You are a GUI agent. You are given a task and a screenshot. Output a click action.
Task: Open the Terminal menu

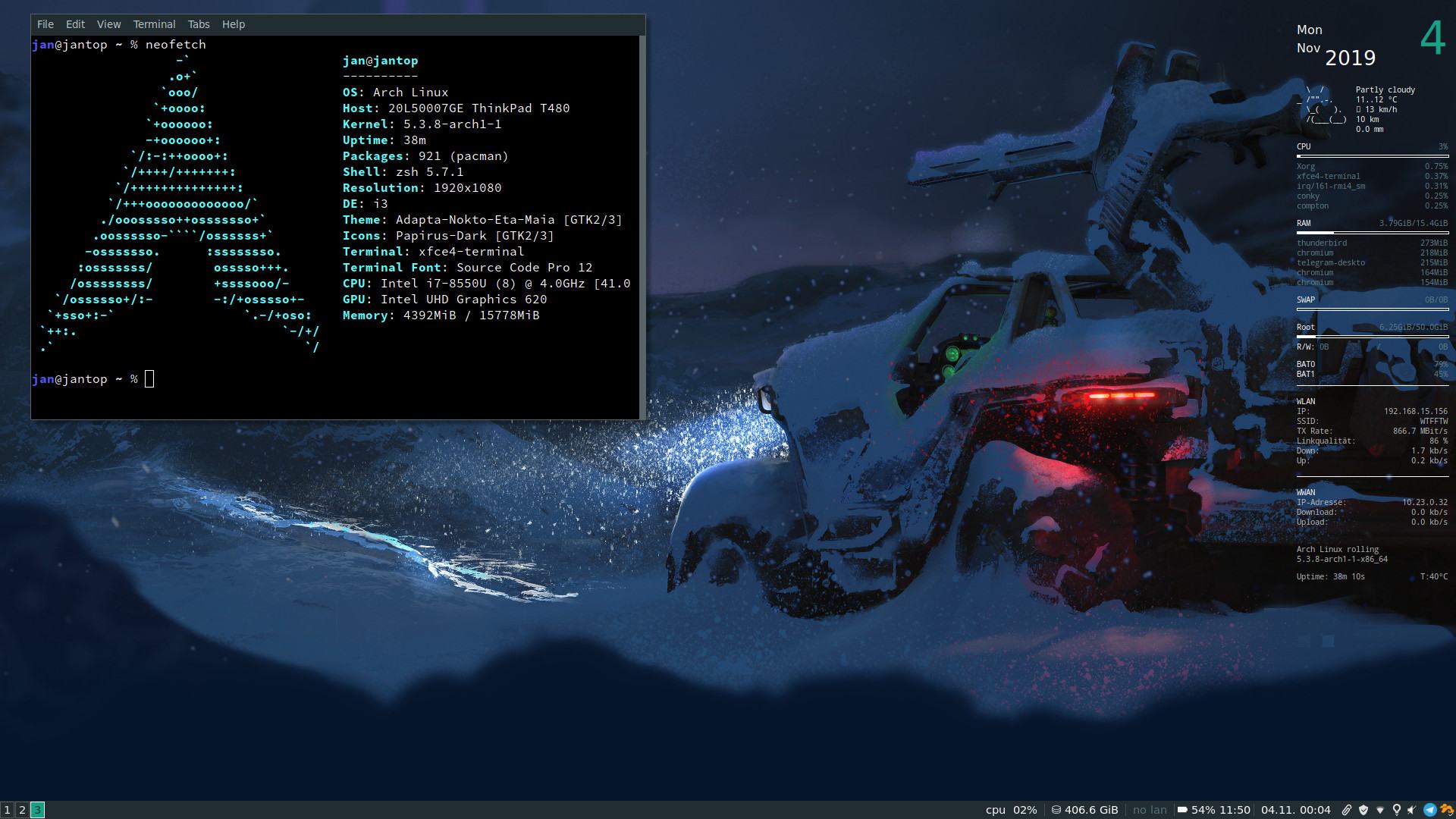tap(154, 24)
